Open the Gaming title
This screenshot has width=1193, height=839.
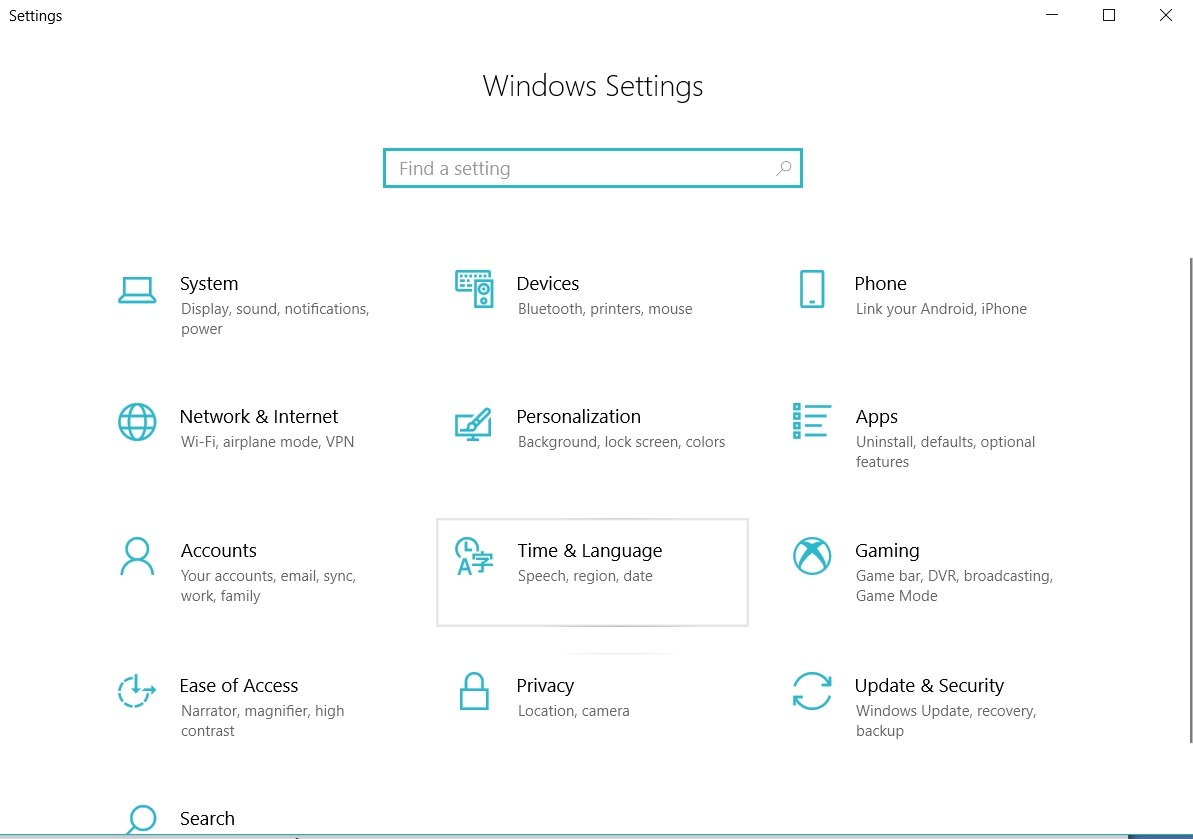887,551
